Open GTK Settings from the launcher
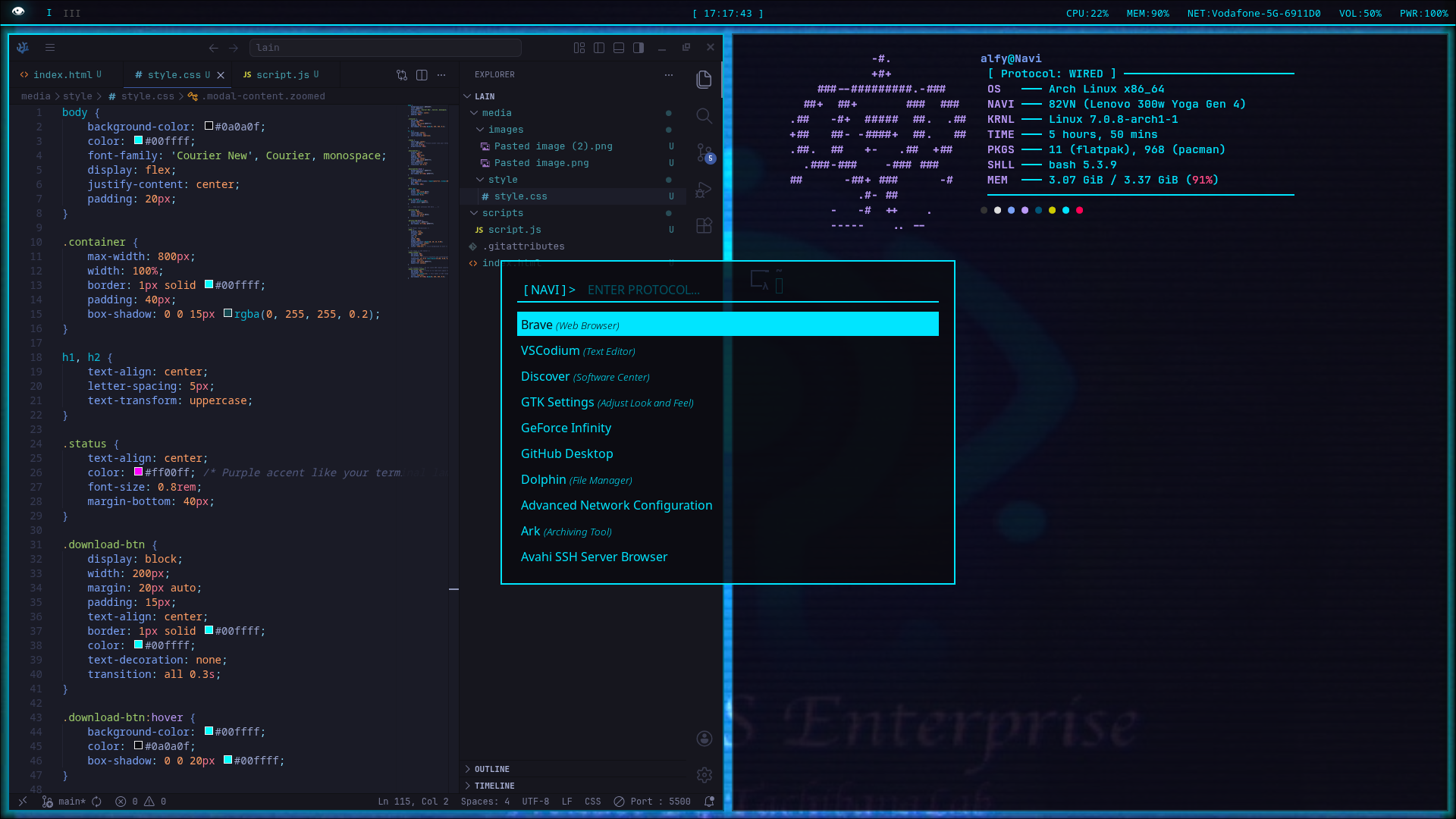The width and height of the screenshot is (1456, 819). pyautogui.click(x=728, y=402)
